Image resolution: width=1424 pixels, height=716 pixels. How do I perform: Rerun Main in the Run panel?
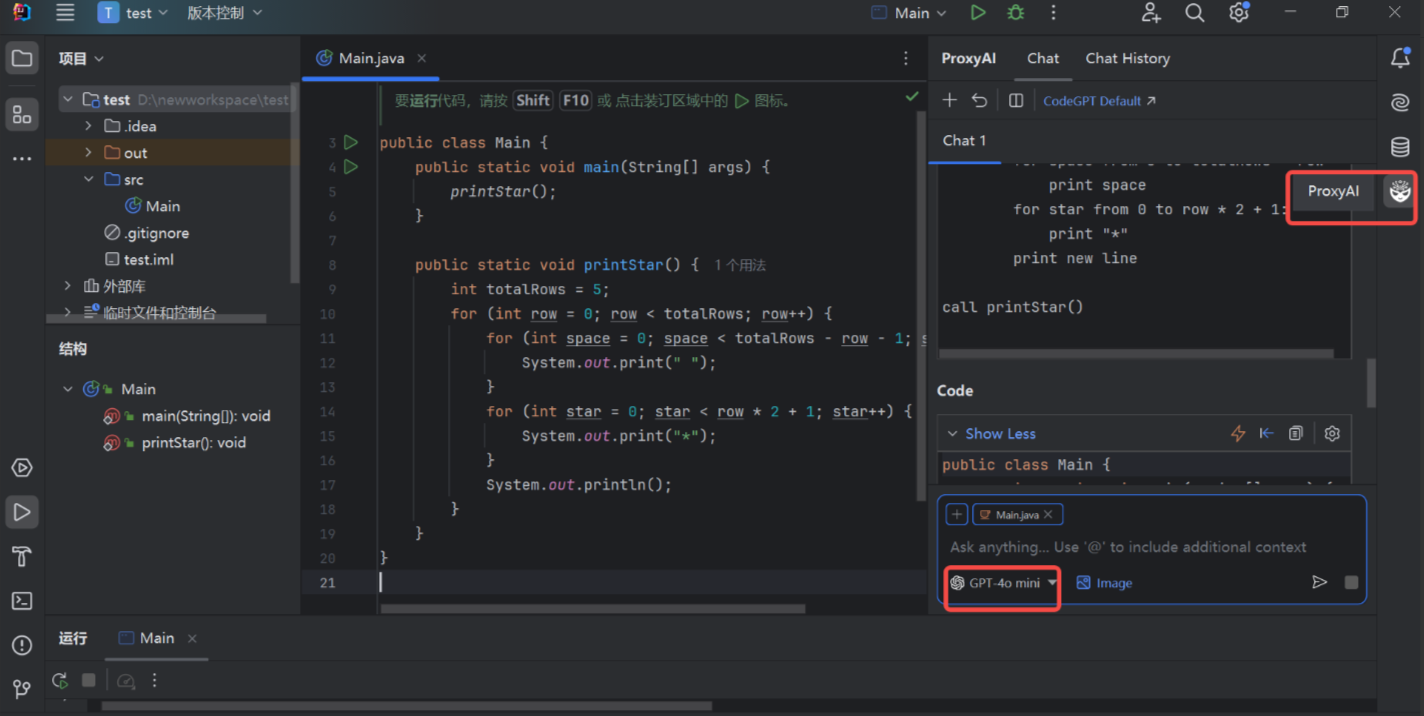[x=60, y=680]
